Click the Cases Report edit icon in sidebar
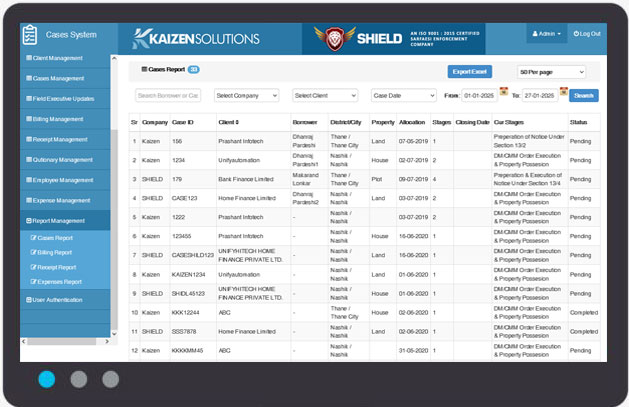Viewport: 629px width, 407px height. click(x=34, y=238)
